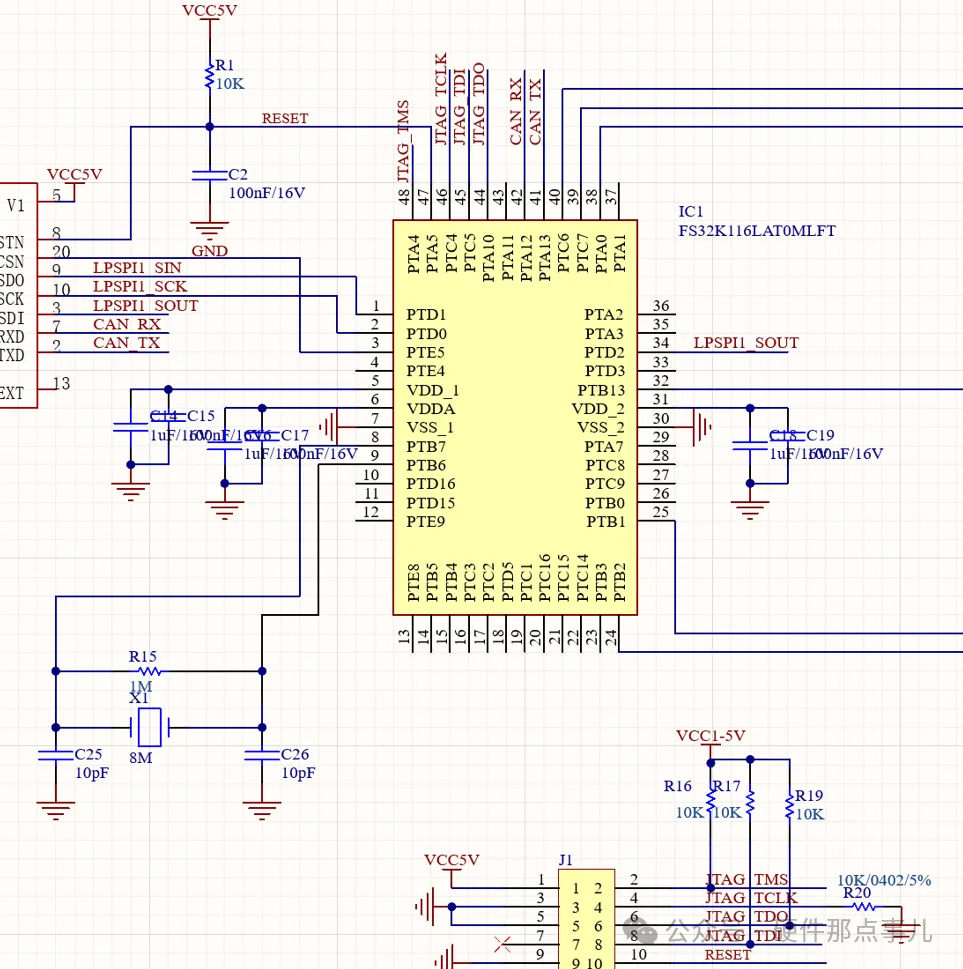Click the IC1 designator text
Screen dimensions: 963x969
(x=691, y=212)
